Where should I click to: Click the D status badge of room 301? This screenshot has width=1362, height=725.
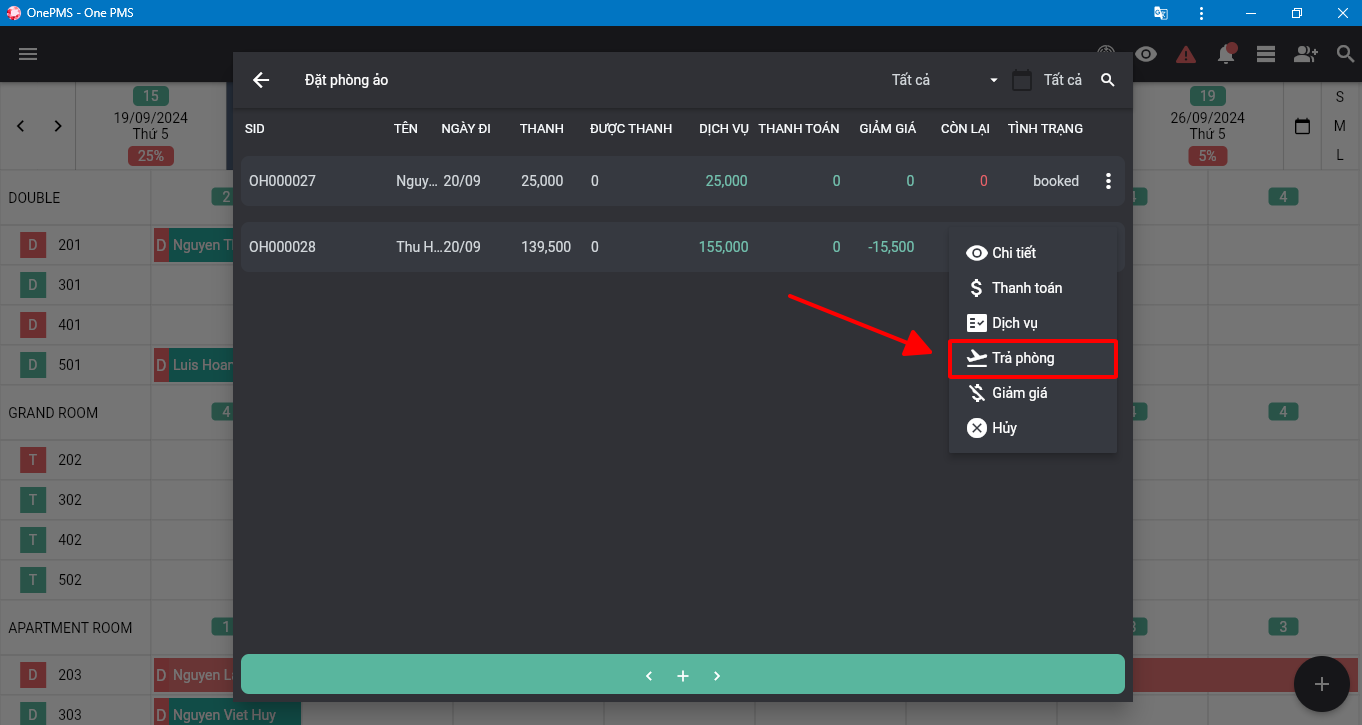pyautogui.click(x=33, y=285)
